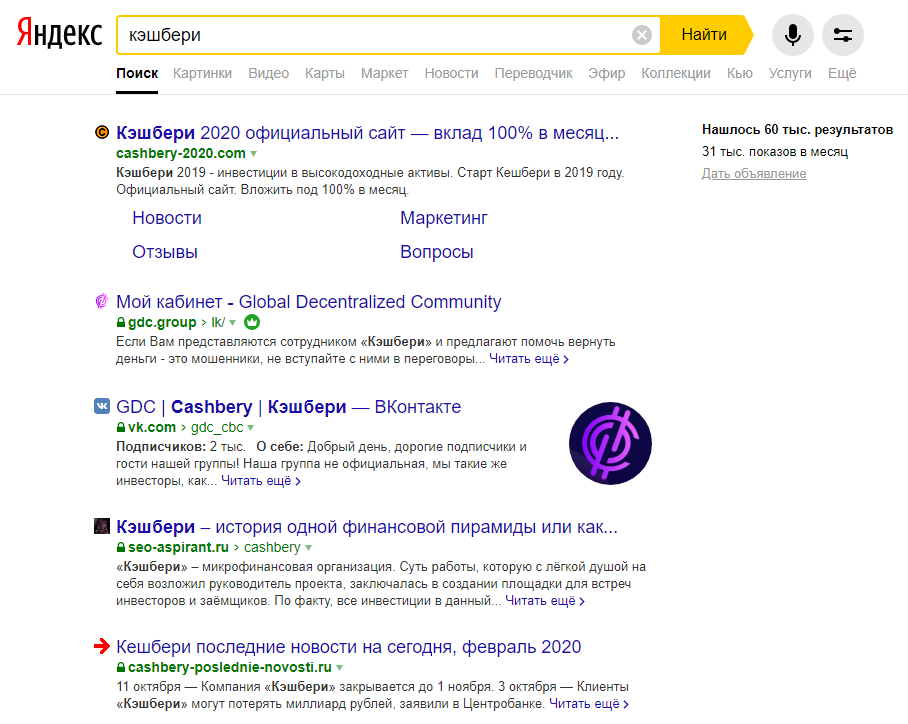Click the seo-aspirant.ru favicon
Viewport: 908px width, 724px height.
click(102, 526)
